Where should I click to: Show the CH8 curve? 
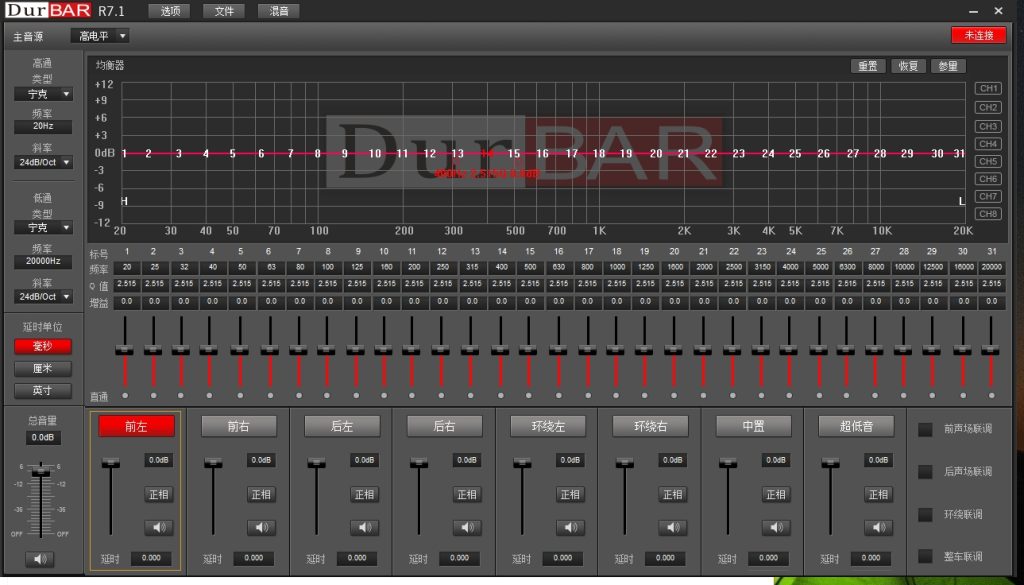988,213
